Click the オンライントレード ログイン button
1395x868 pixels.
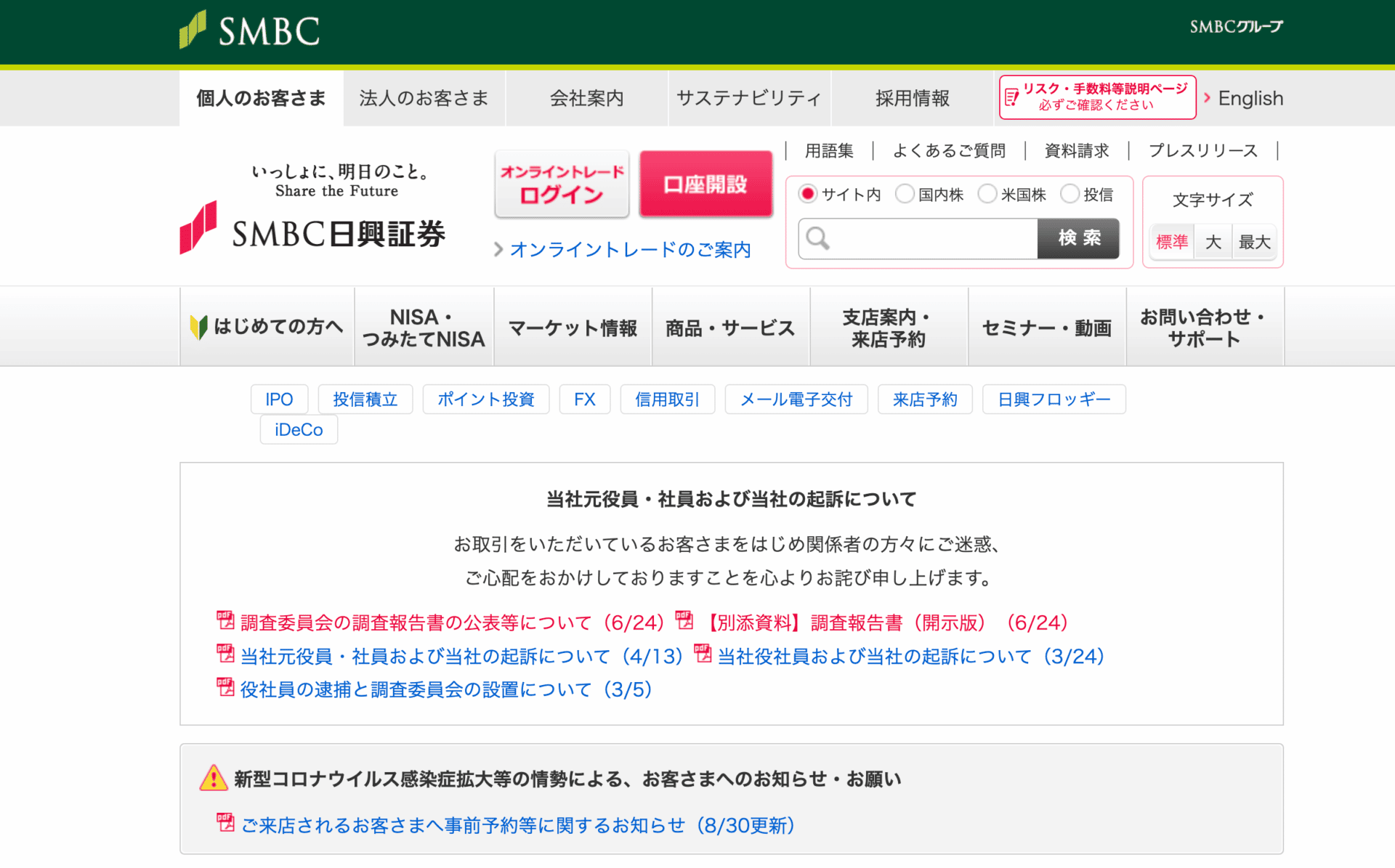562,184
